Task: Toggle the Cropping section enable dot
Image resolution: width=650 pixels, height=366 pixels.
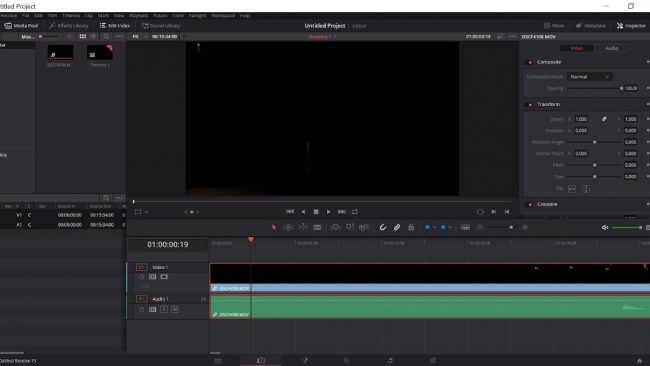Action: [x=530, y=204]
